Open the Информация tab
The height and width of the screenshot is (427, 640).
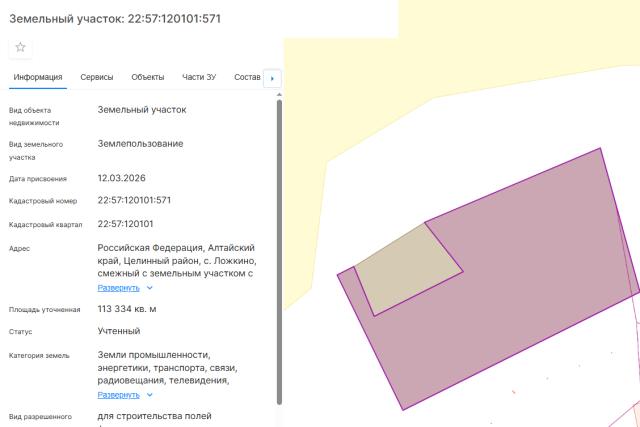[x=38, y=77]
